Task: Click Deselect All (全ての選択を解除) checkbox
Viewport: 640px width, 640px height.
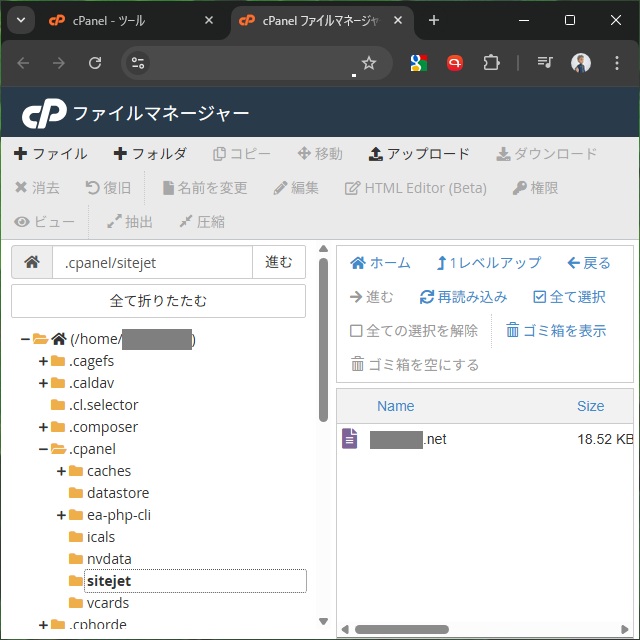Action: 356,331
